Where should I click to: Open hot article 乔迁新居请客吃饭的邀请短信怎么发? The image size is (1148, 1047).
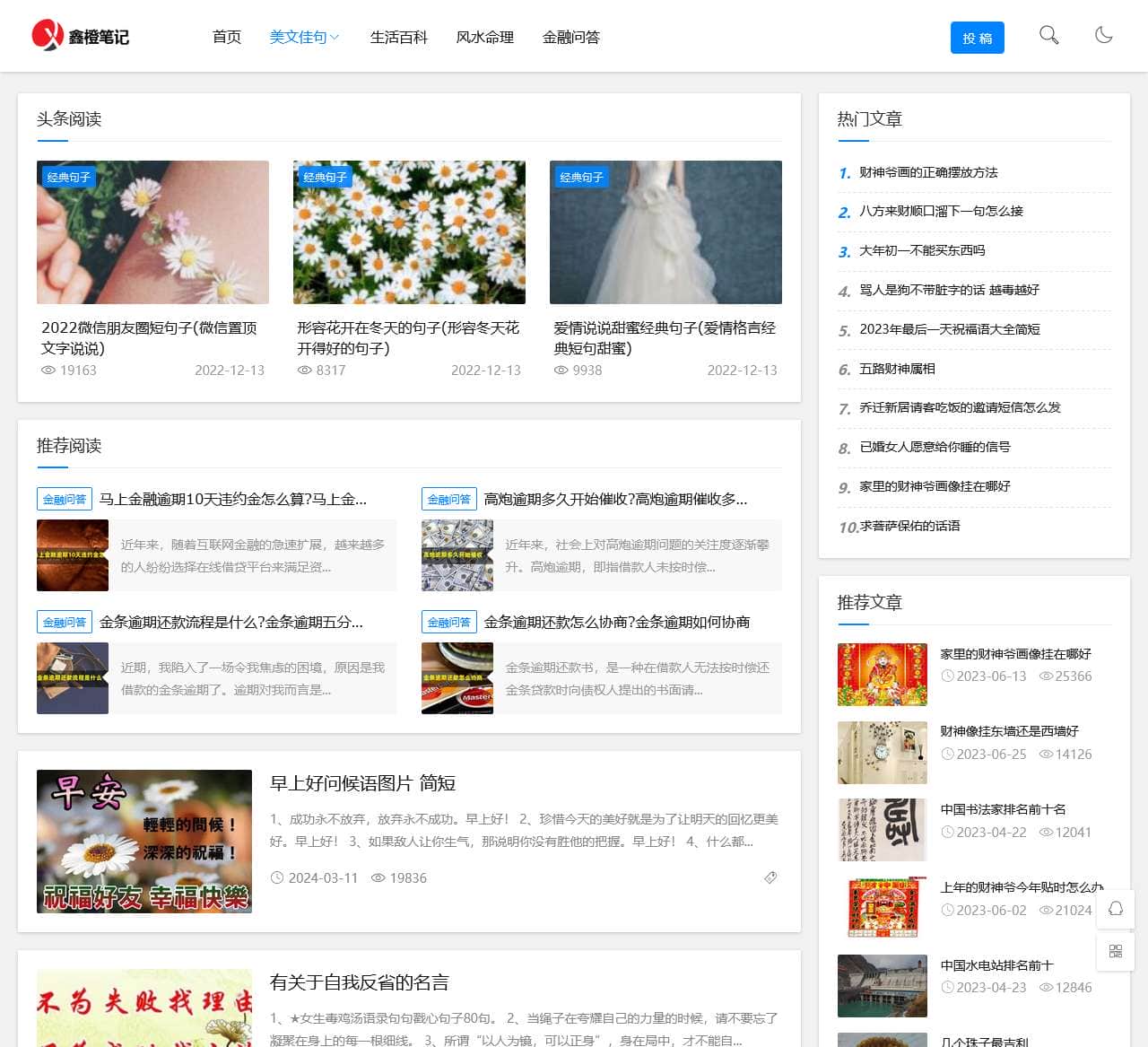pos(960,407)
